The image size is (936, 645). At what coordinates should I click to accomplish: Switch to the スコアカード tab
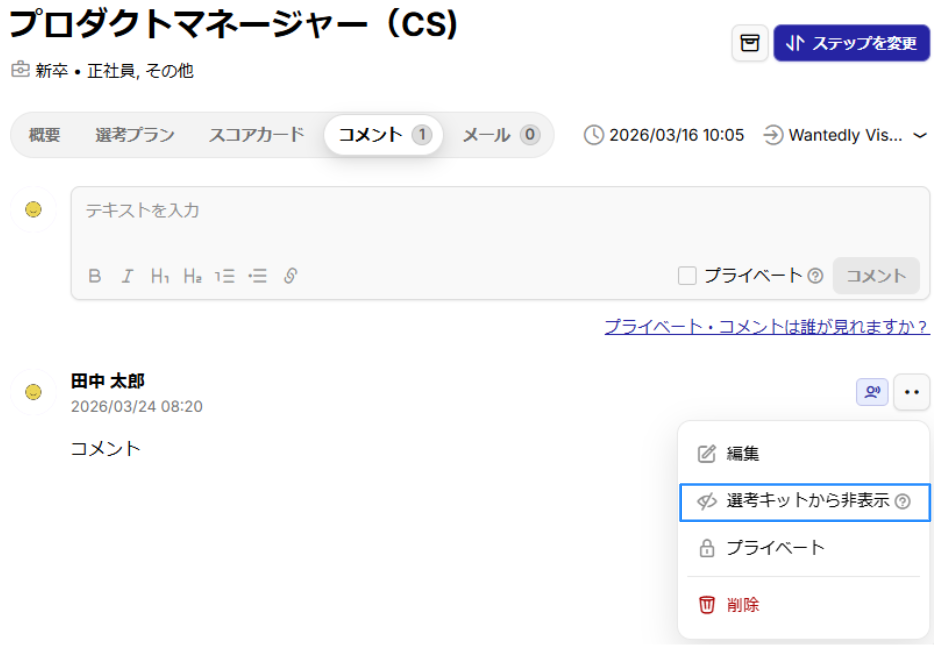[256, 135]
